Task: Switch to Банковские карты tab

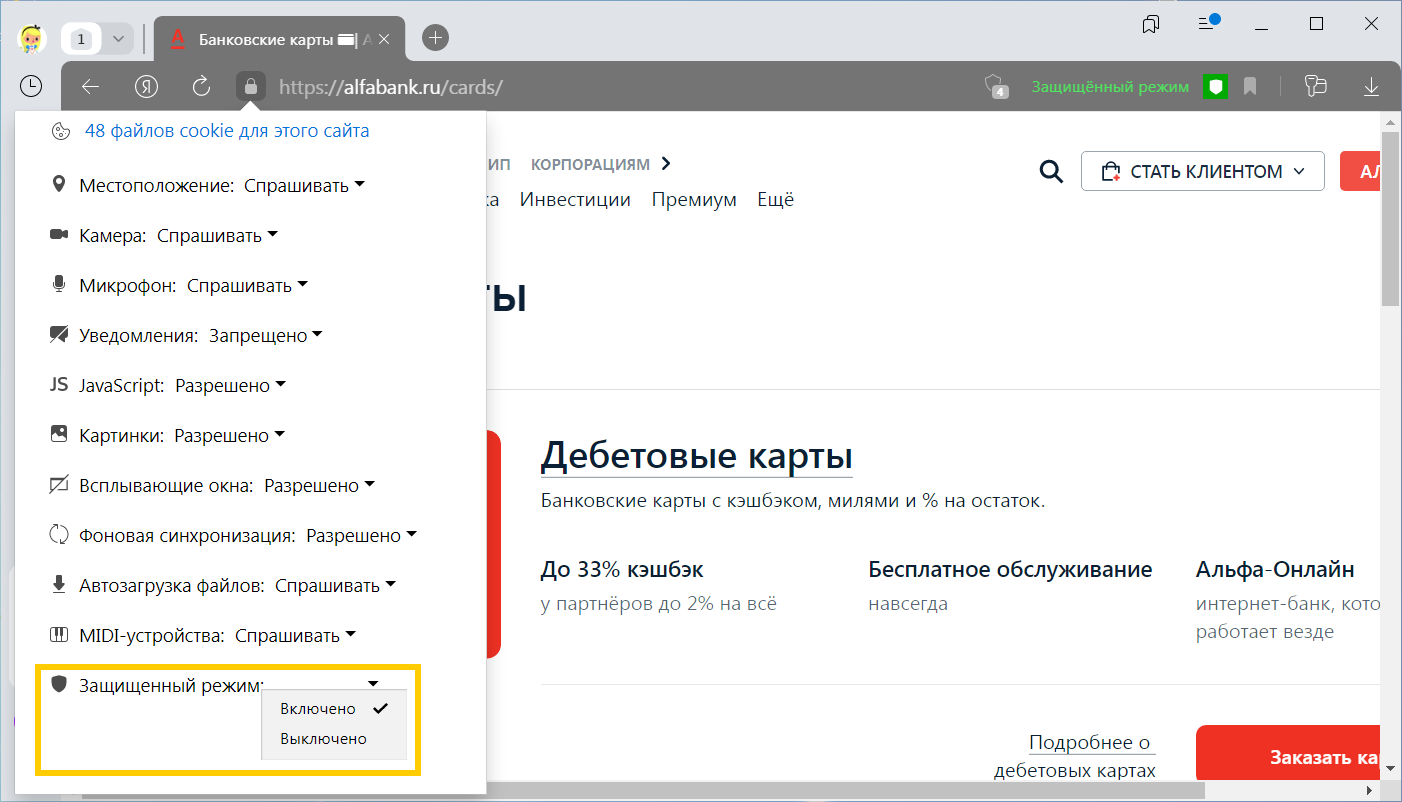Action: [278, 40]
